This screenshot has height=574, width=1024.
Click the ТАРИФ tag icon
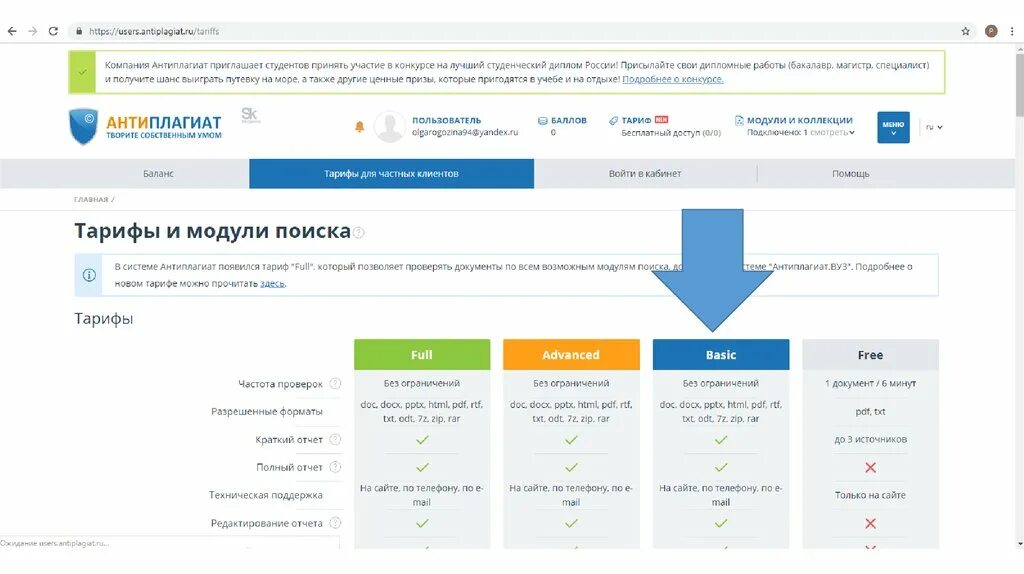point(613,120)
